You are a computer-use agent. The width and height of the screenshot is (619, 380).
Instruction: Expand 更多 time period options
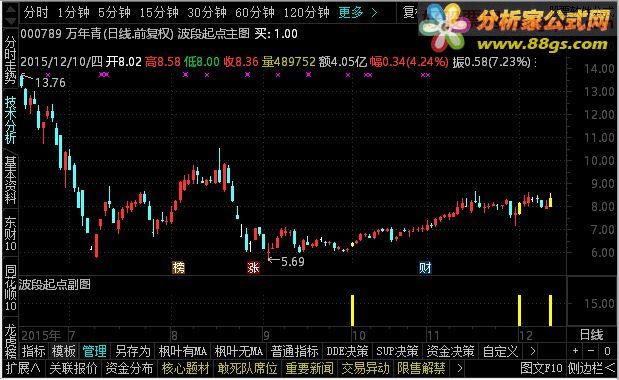[x=358, y=13]
